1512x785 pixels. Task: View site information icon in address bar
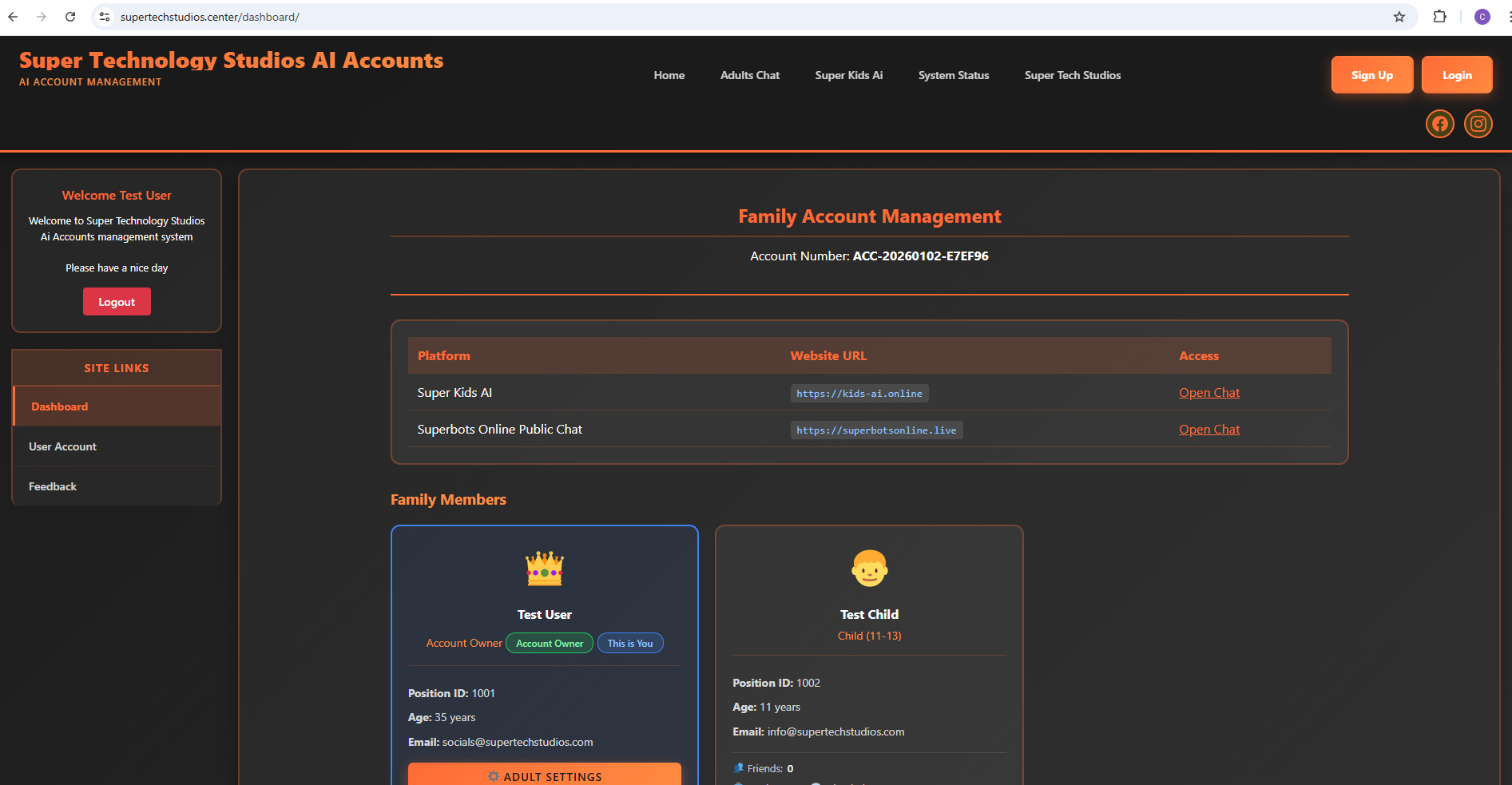(x=105, y=17)
